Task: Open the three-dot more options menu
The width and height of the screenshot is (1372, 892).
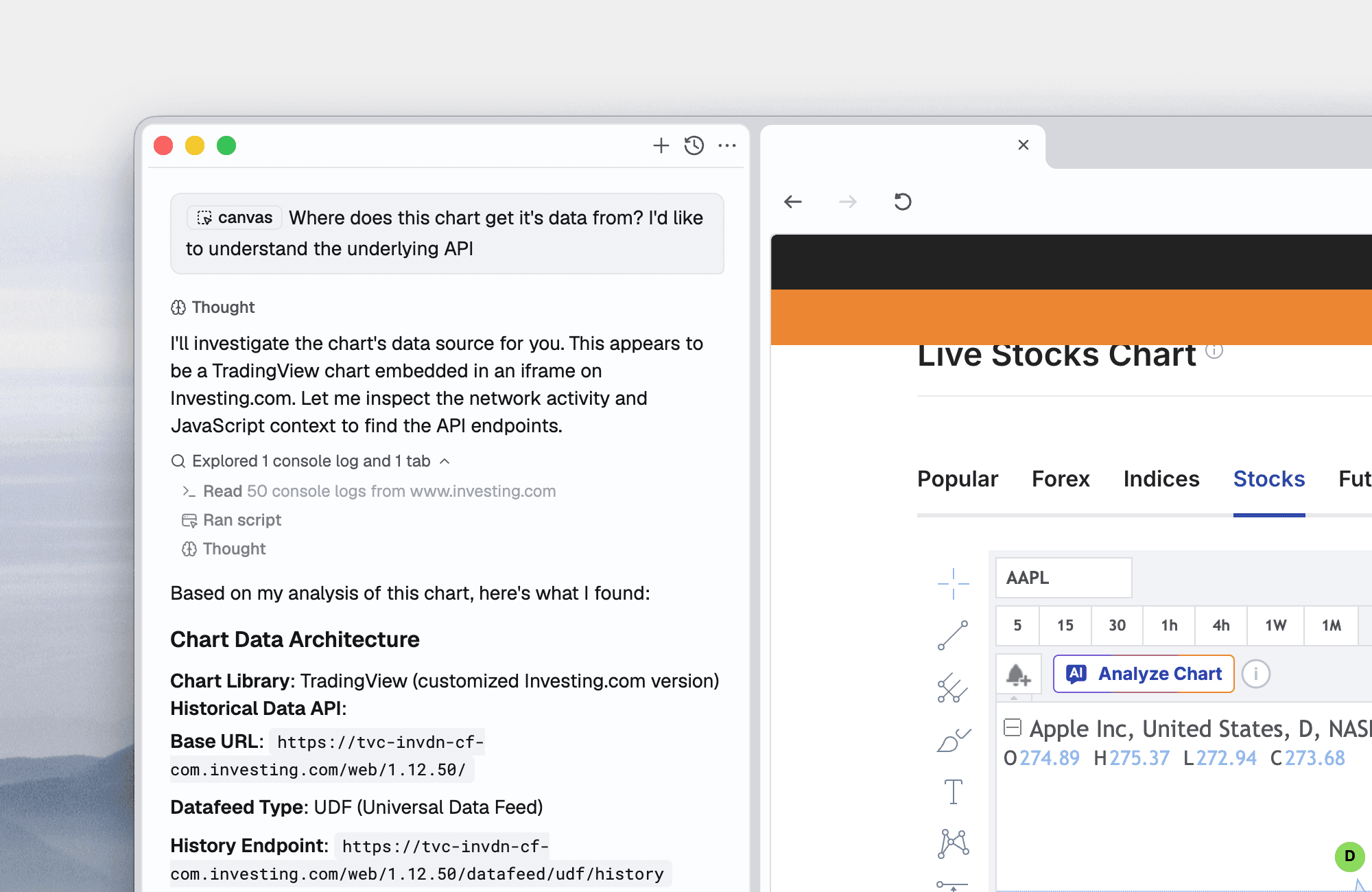Action: click(727, 145)
